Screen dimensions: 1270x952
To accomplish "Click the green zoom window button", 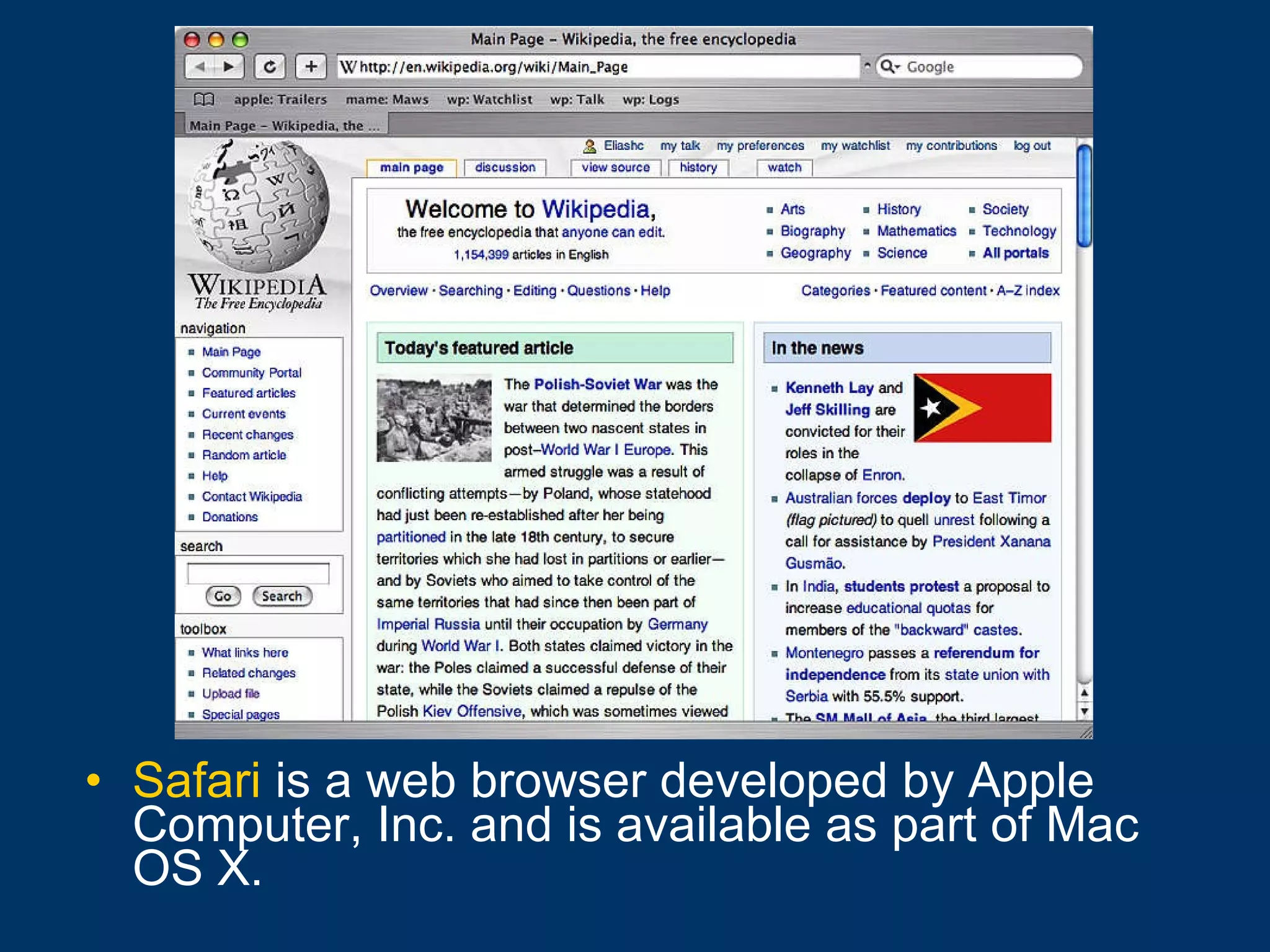I will (240, 40).
